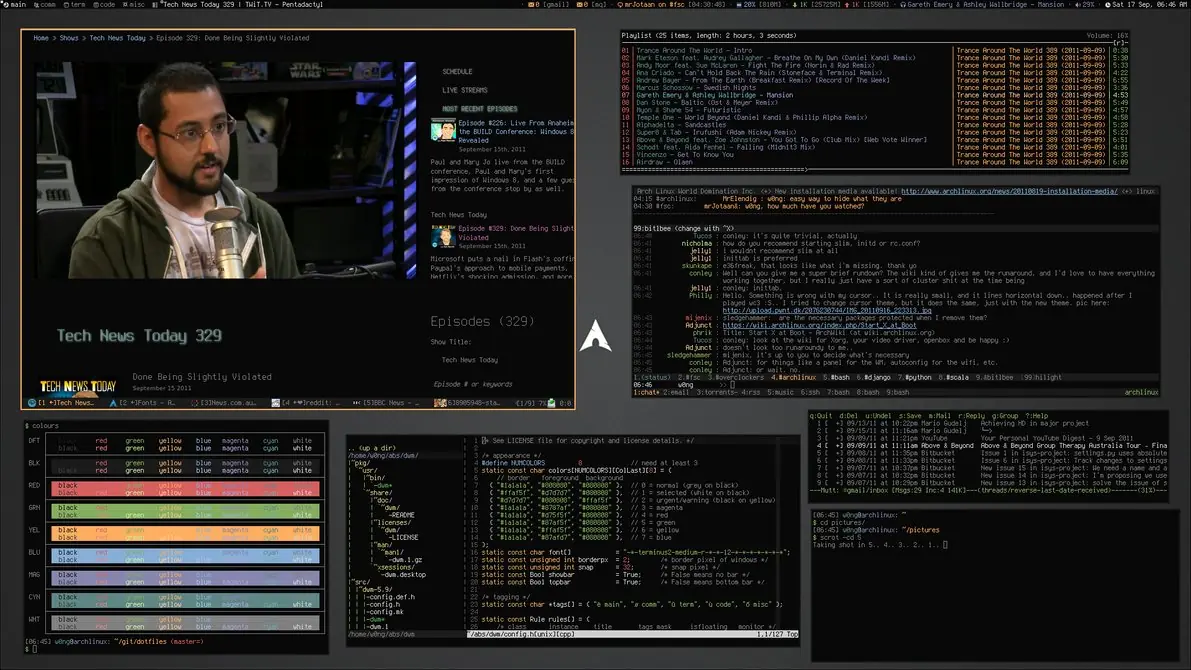Select browser tab 1 Tech News
The height and width of the screenshot is (670, 1191).
(62, 403)
